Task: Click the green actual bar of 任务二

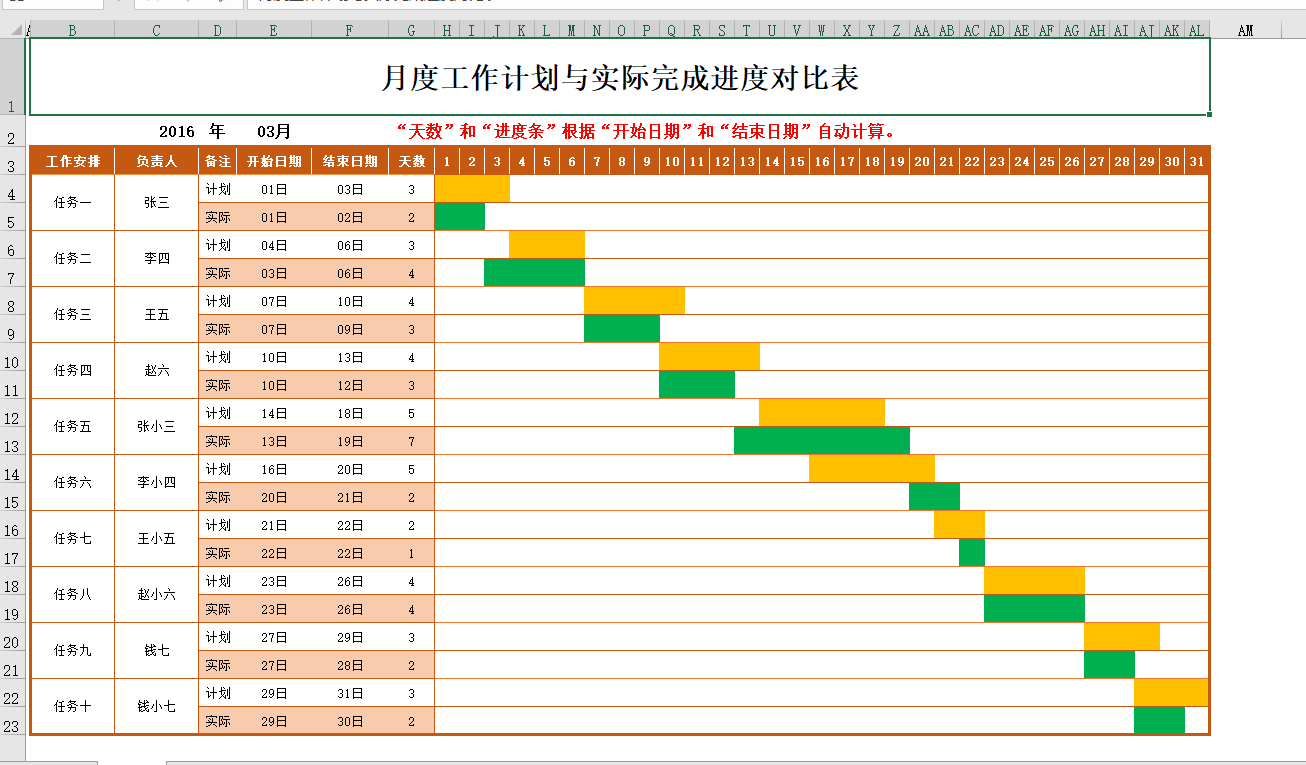Action: 535,273
